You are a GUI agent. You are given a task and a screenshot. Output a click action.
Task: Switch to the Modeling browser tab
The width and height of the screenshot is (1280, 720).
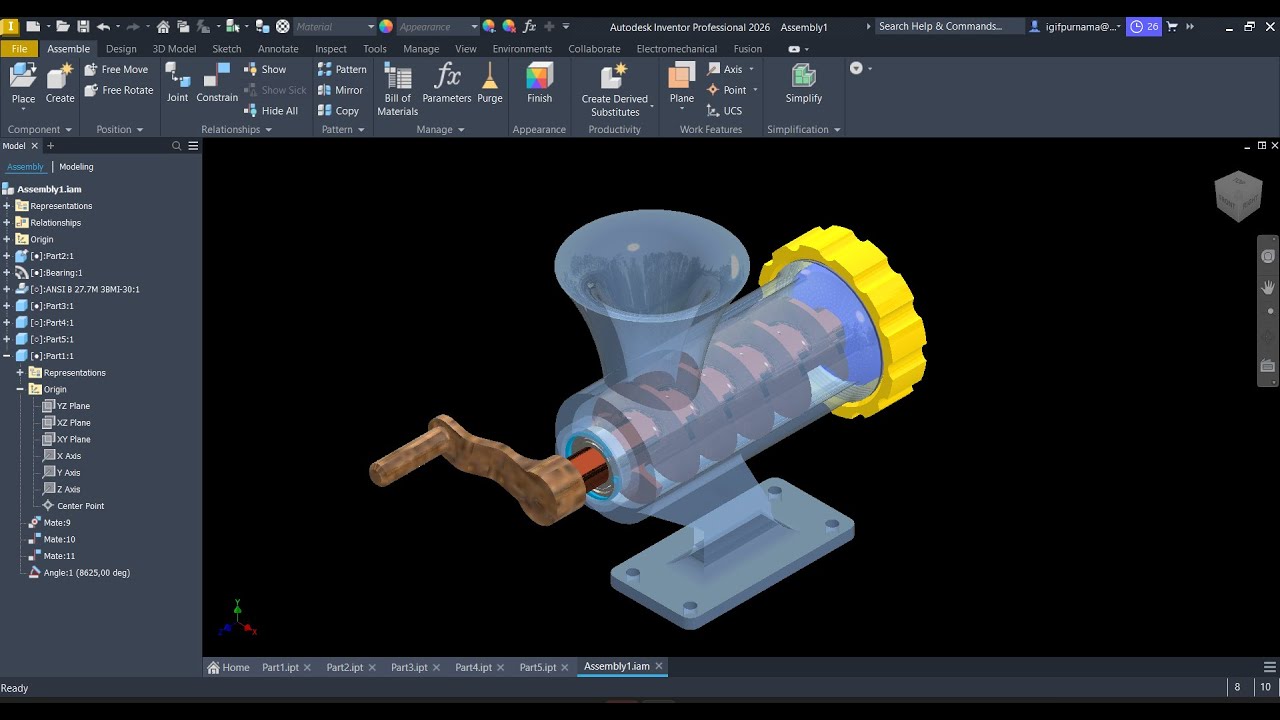pos(76,167)
